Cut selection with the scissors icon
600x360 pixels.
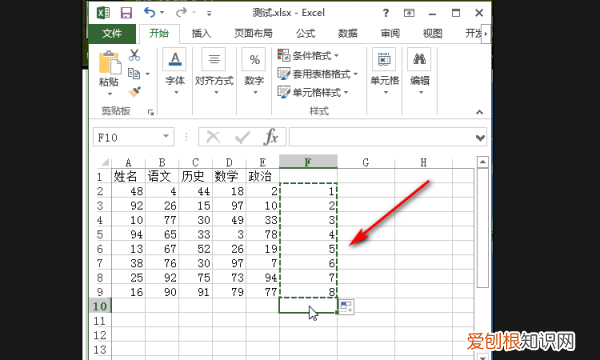coord(134,55)
